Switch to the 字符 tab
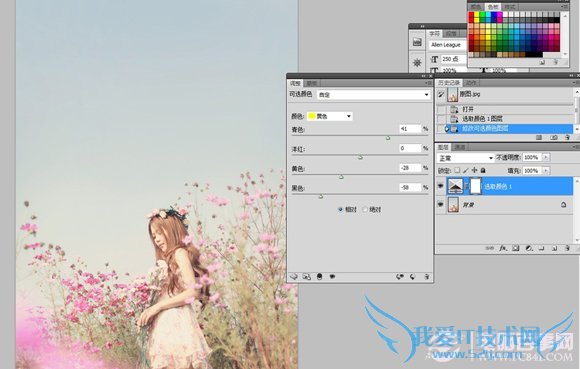The width and height of the screenshot is (580, 369). 435,34
